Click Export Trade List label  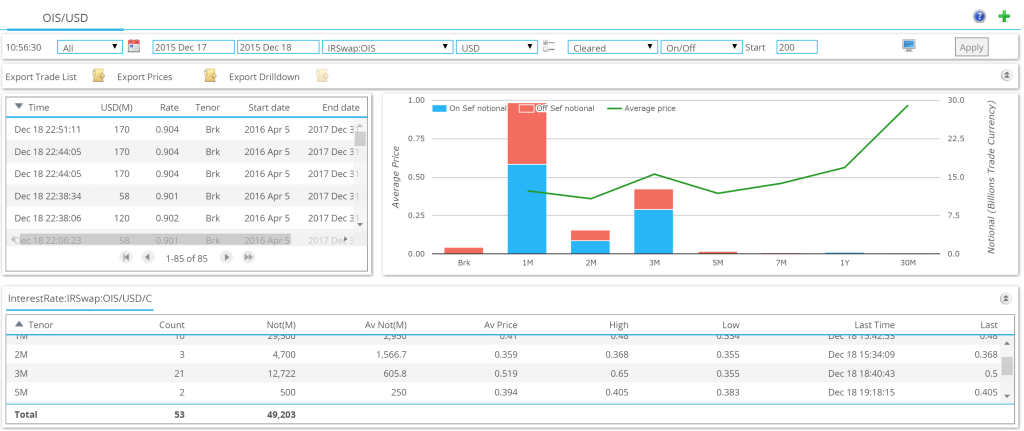coord(40,76)
